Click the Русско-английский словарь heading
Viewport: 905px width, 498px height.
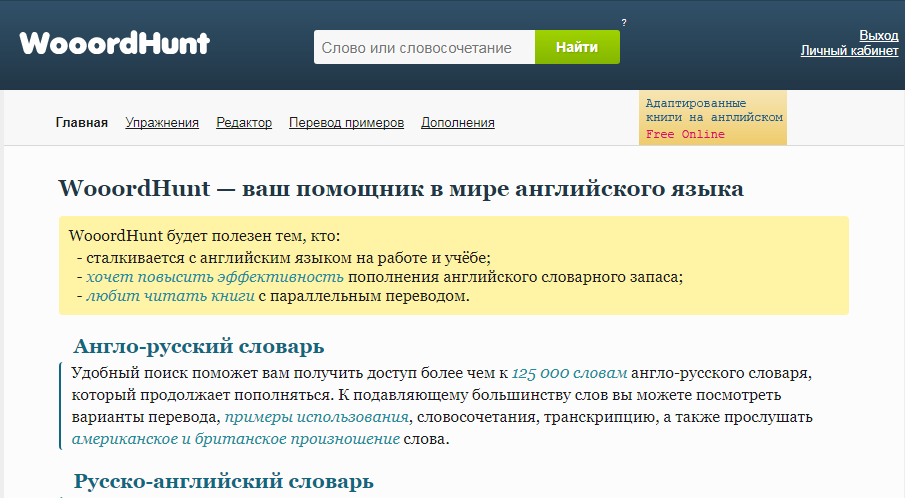click(223, 481)
